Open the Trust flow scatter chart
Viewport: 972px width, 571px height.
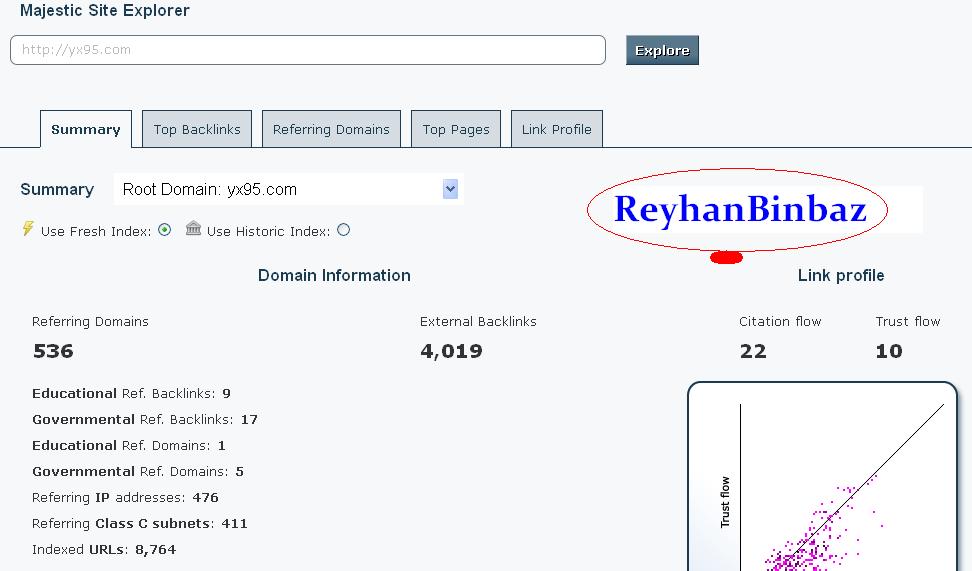823,476
